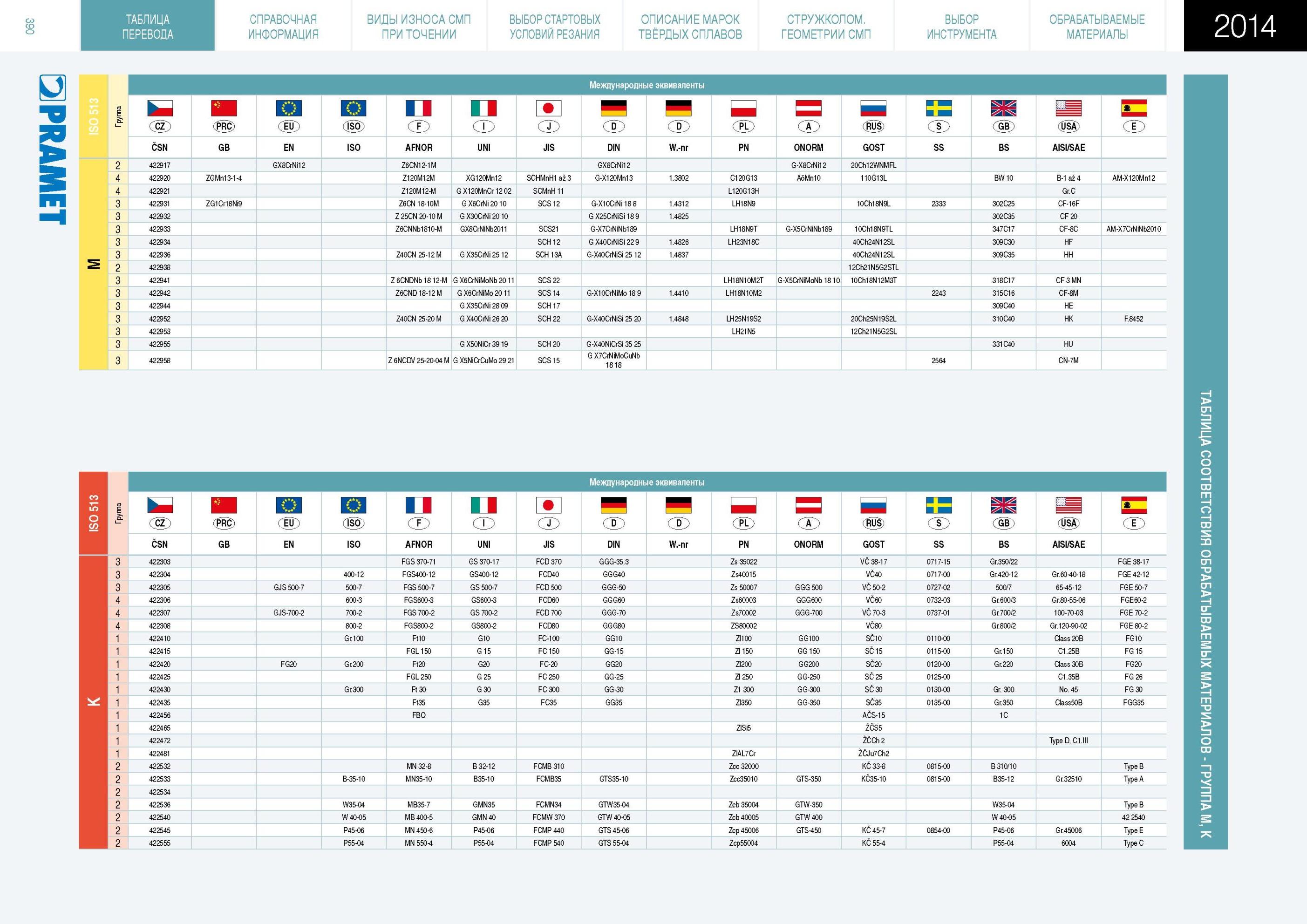This screenshot has height=924, width=1307.
Task: Click the Poland flag in the M table
Action: (743, 108)
